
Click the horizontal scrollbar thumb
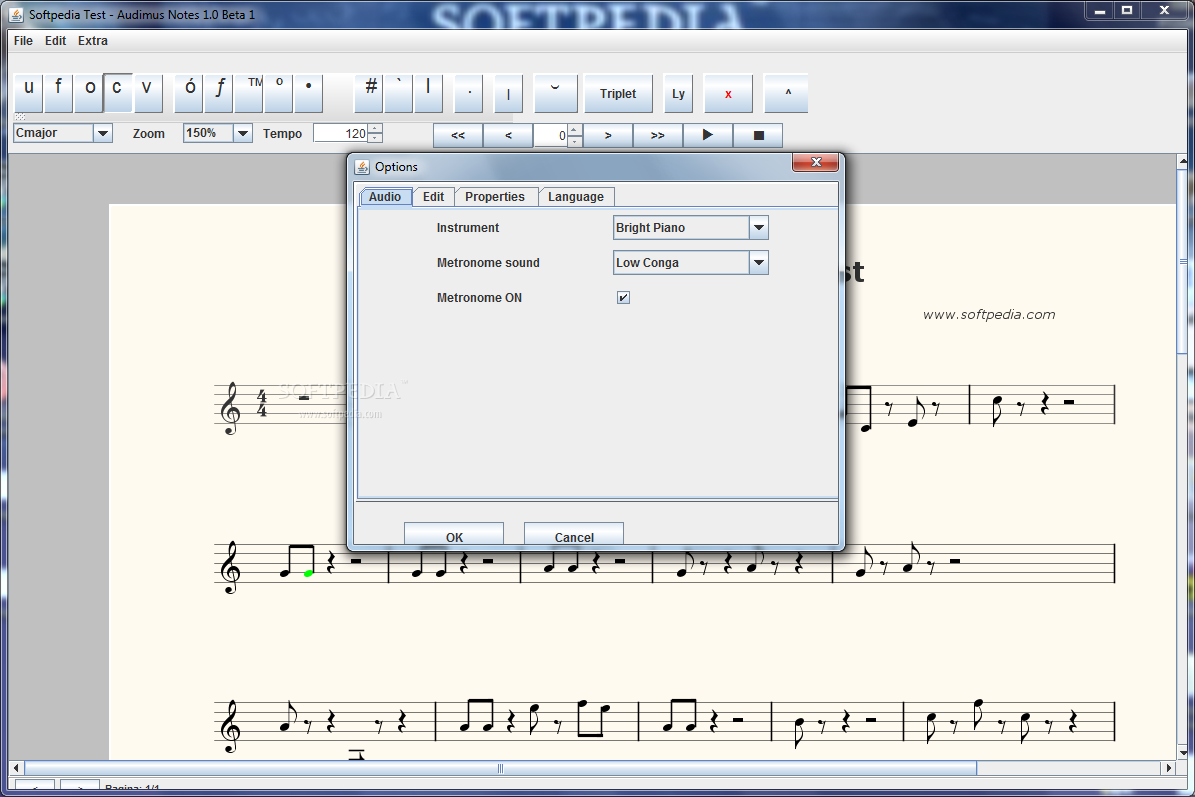pyautogui.click(x=500, y=768)
